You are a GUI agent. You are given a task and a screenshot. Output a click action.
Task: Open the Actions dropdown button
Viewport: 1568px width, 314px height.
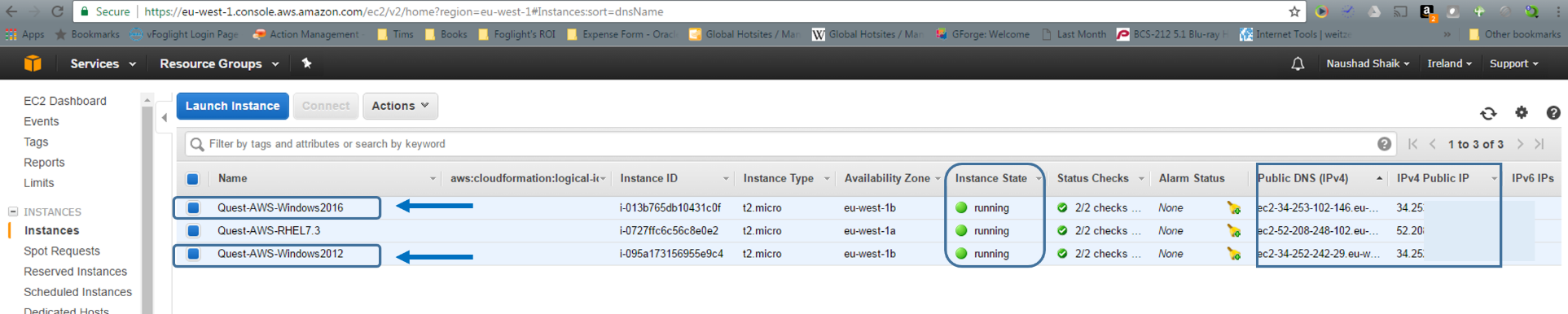[x=400, y=106]
